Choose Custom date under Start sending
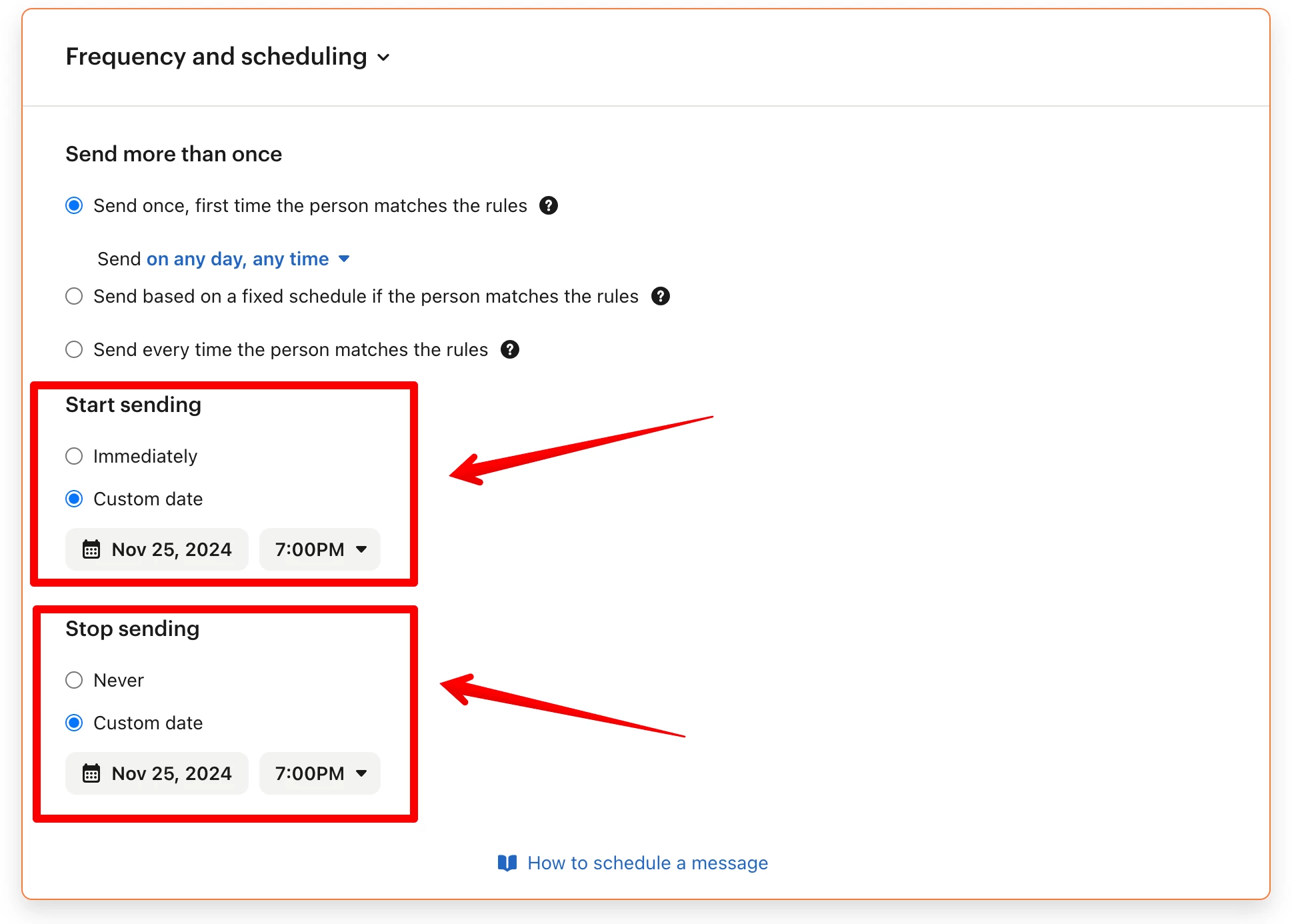The width and height of the screenshot is (1292, 924). [74, 499]
